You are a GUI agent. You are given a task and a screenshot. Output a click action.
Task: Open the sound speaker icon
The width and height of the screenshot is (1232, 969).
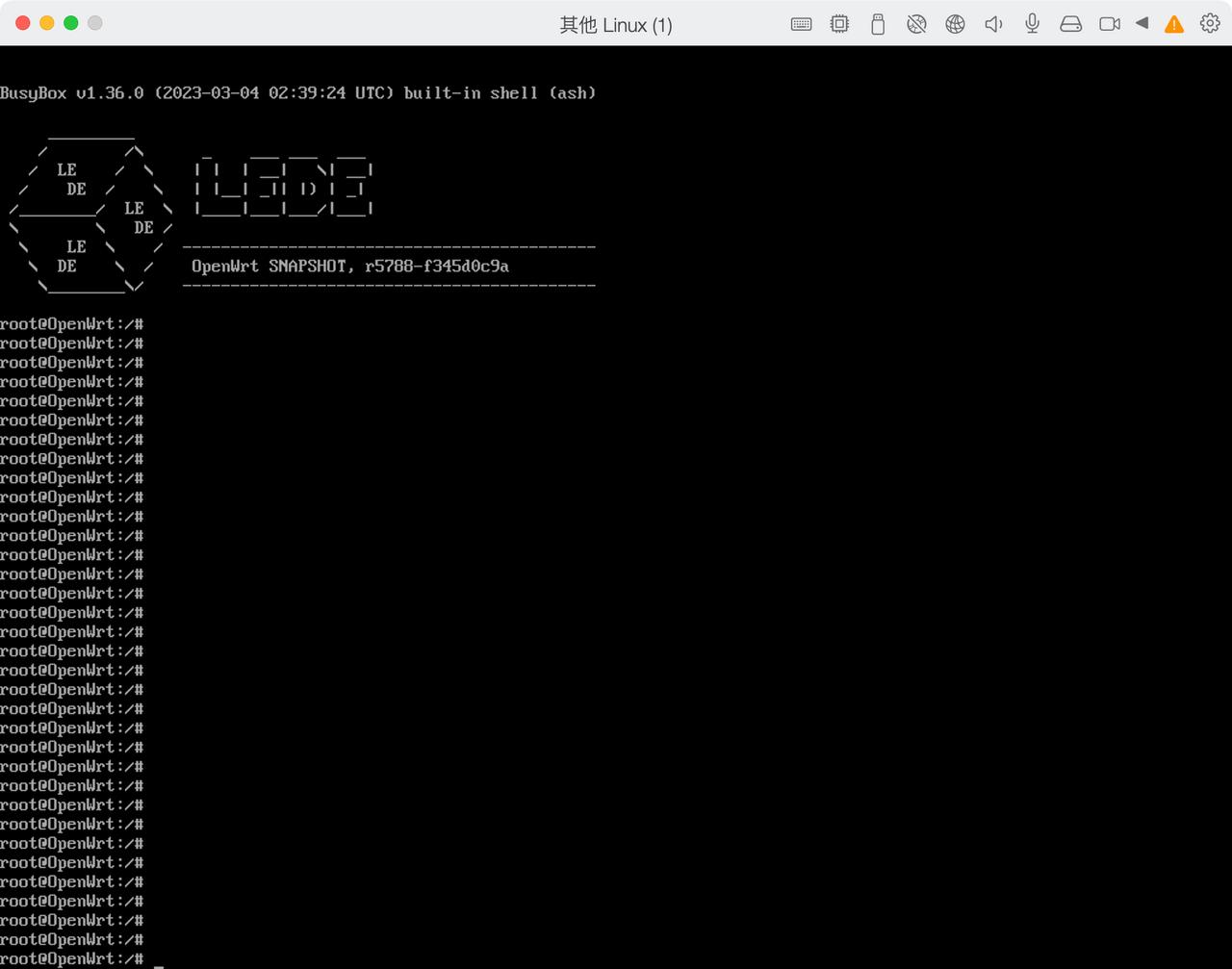[993, 24]
